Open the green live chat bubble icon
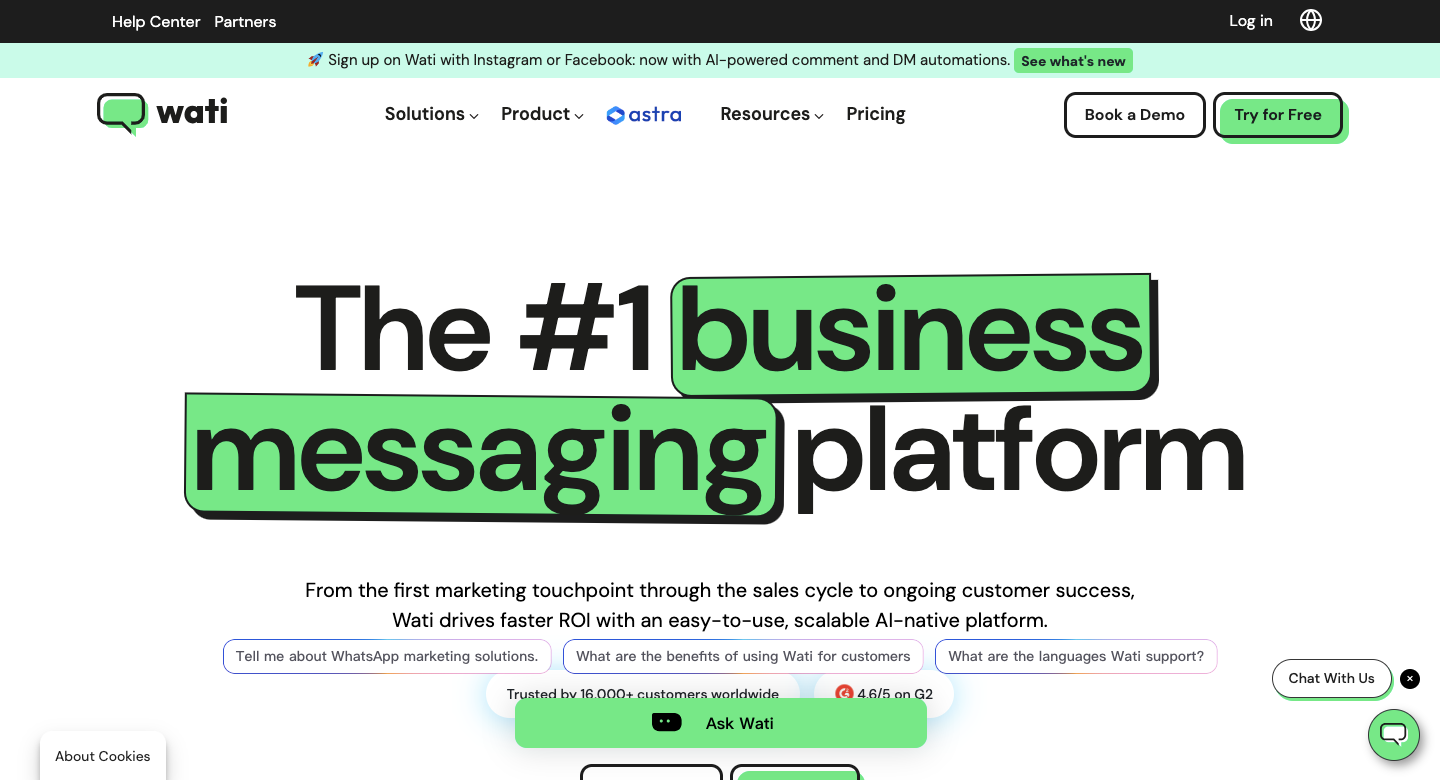 [x=1394, y=735]
